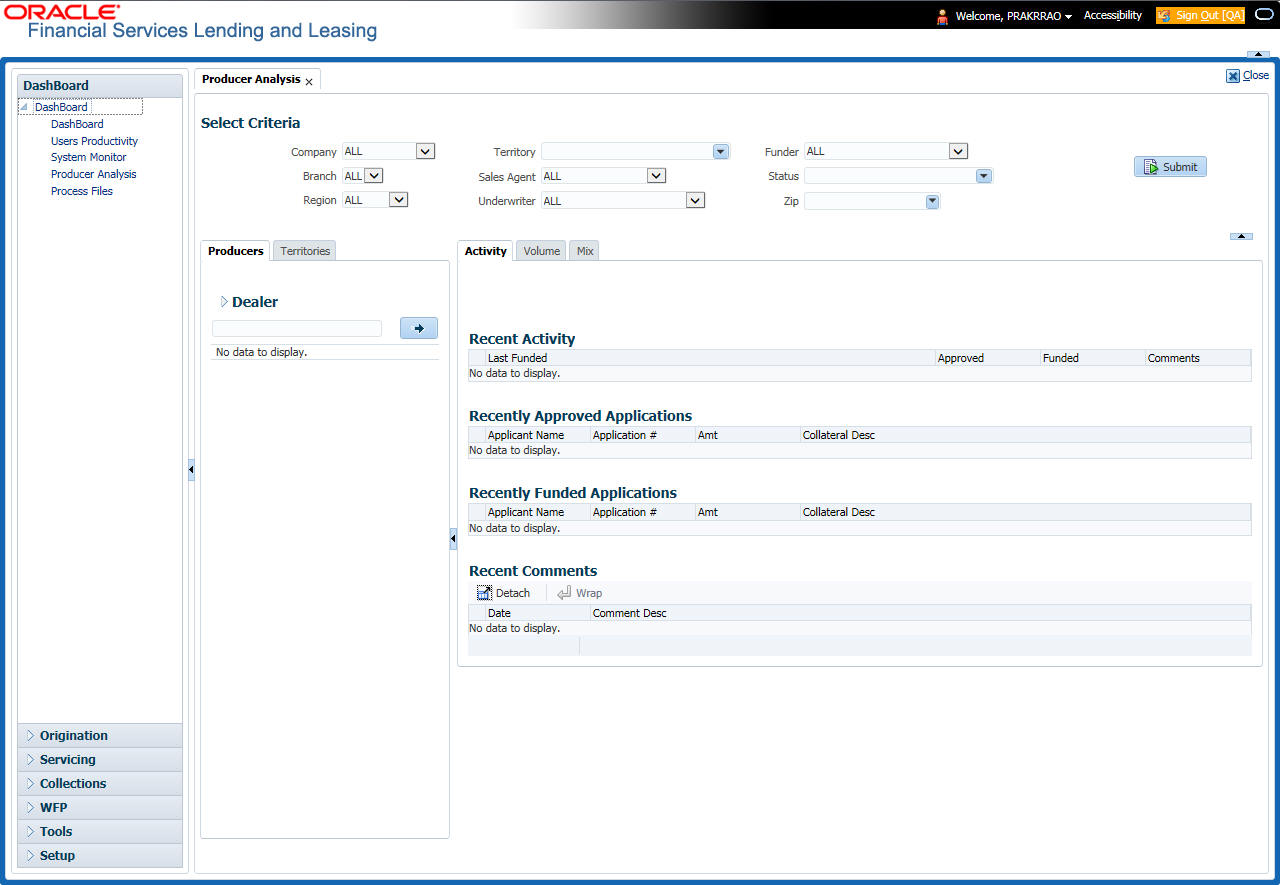Collapse the DashBoard tree node
Image resolution: width=1280 pixels, height=885 pixels.
(x=25, y=107)
